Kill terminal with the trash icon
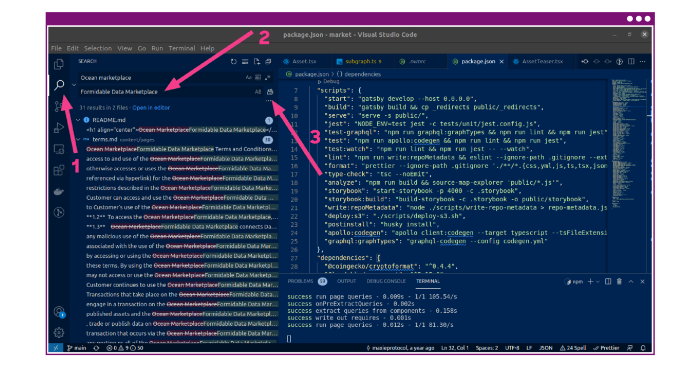Screen dimensions: 700x368 (619, 281)
